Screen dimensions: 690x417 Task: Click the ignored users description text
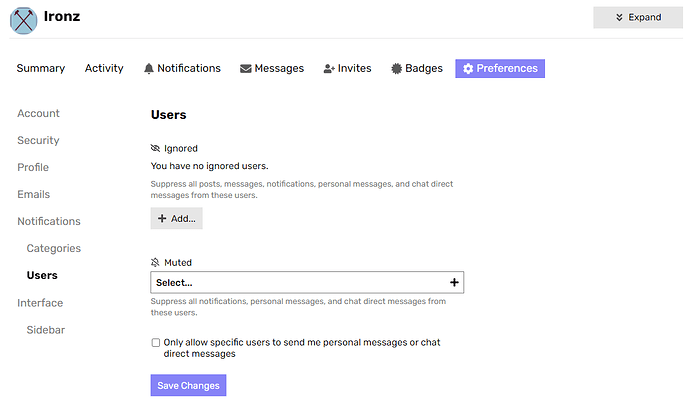pyautogui.click(x=302, y=190)
